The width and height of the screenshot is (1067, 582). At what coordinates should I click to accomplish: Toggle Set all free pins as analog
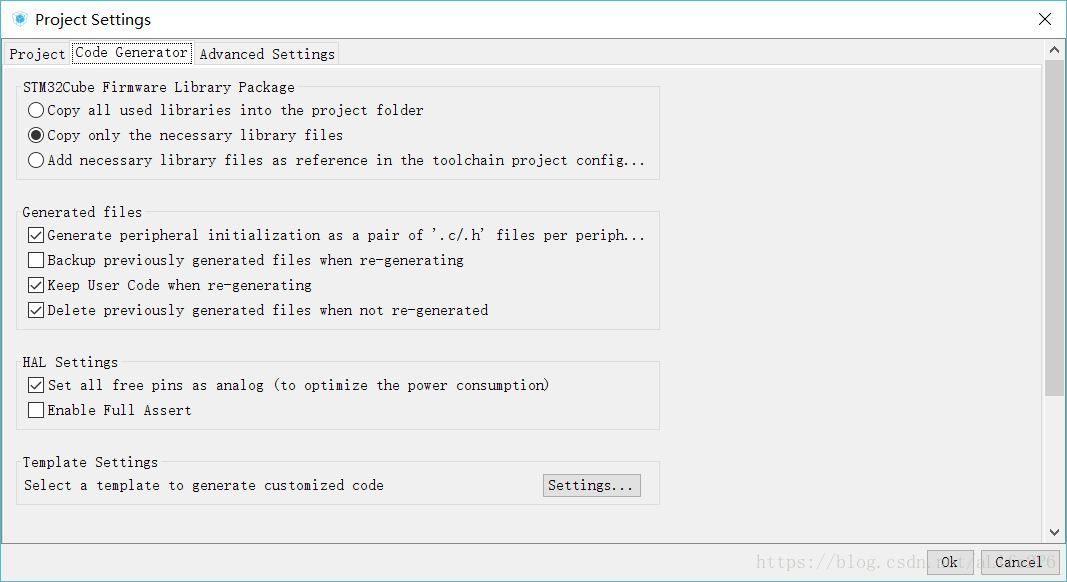coord(36,385)
